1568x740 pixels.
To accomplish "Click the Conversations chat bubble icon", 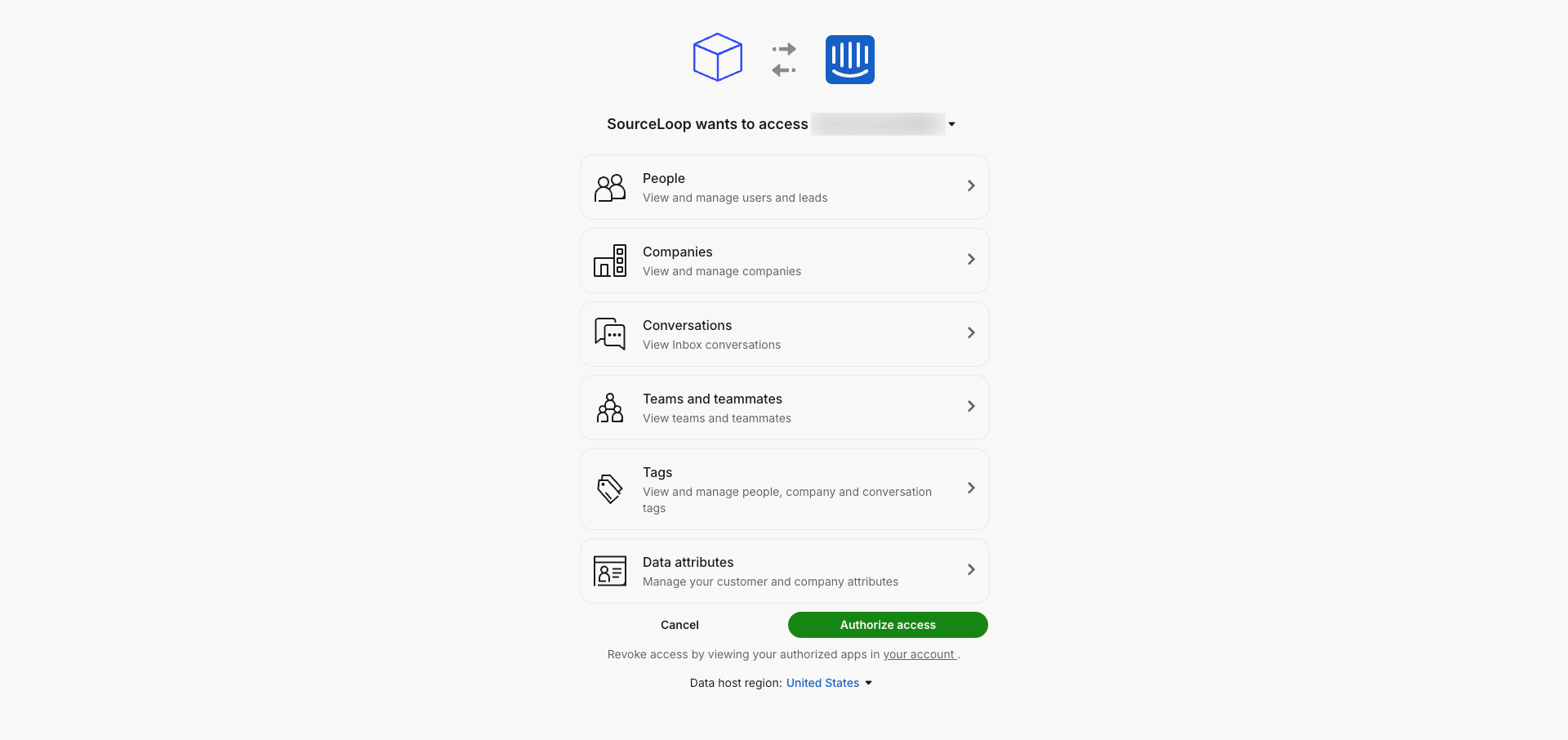I will pos(610,334).
